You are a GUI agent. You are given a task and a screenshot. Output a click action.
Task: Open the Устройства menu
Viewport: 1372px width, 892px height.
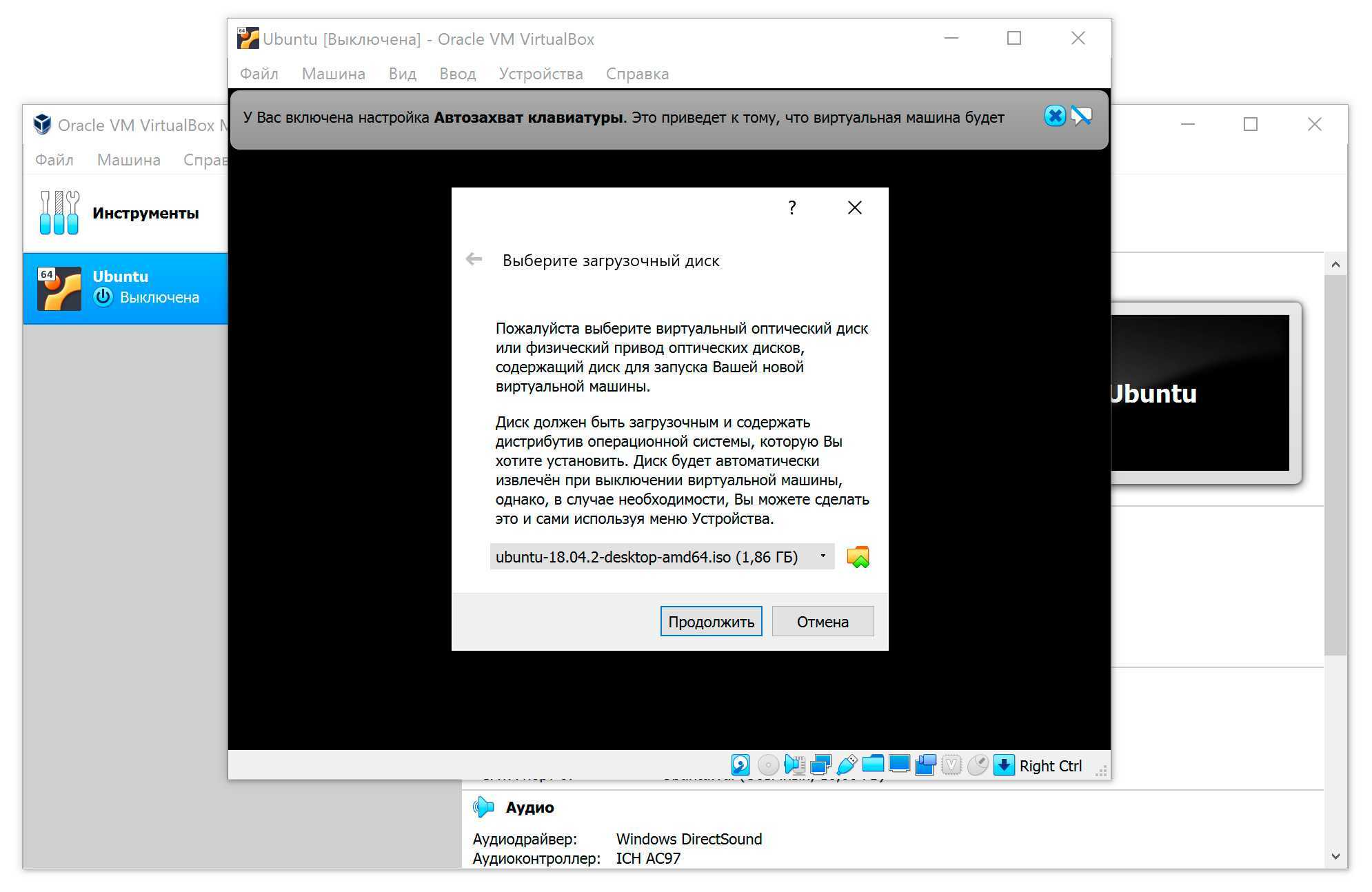coord(541,74)
